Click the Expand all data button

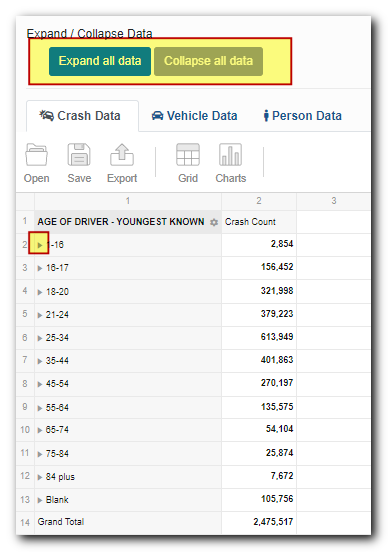pyautogui.click(x=100, y=61)
